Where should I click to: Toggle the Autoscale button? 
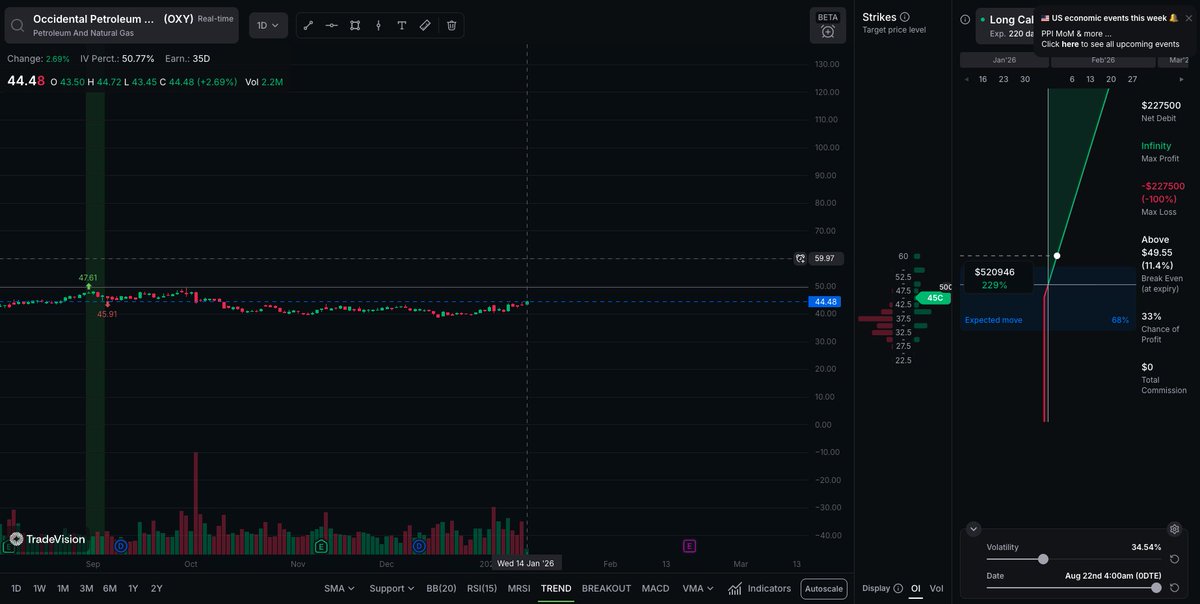[x=824, y=589]
